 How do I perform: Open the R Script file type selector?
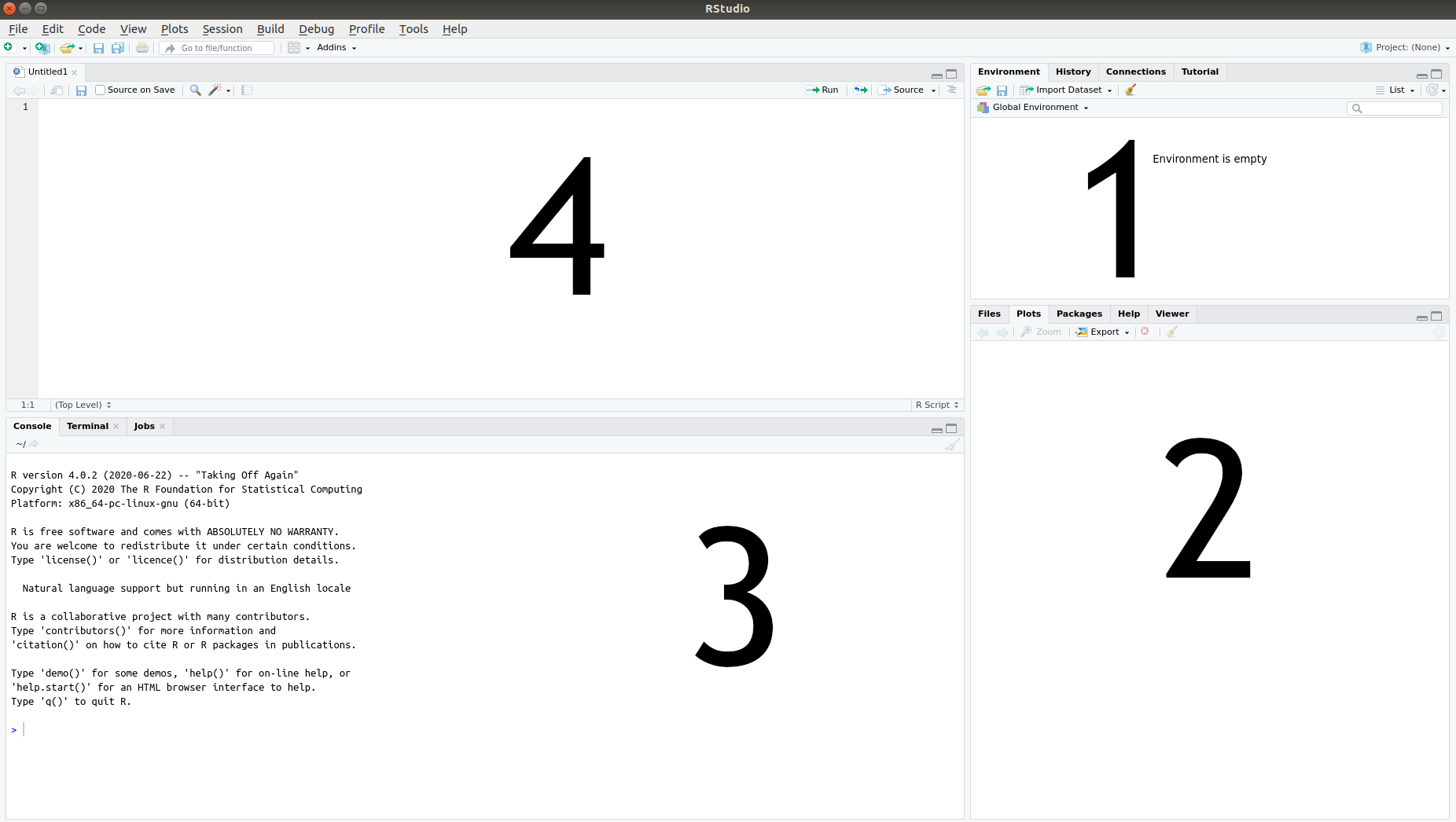point(937,405)
